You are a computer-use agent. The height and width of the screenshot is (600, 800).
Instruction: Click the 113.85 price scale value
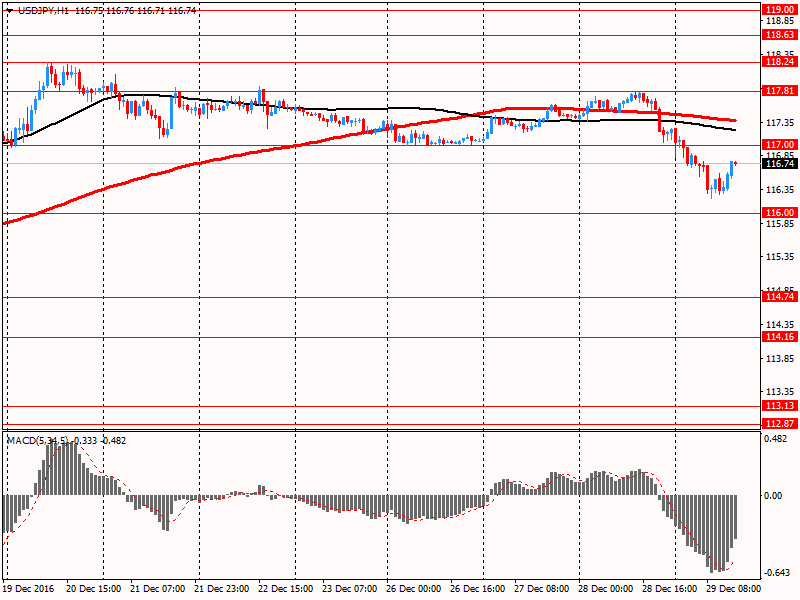pyautogui.click(x=780, y=359)
